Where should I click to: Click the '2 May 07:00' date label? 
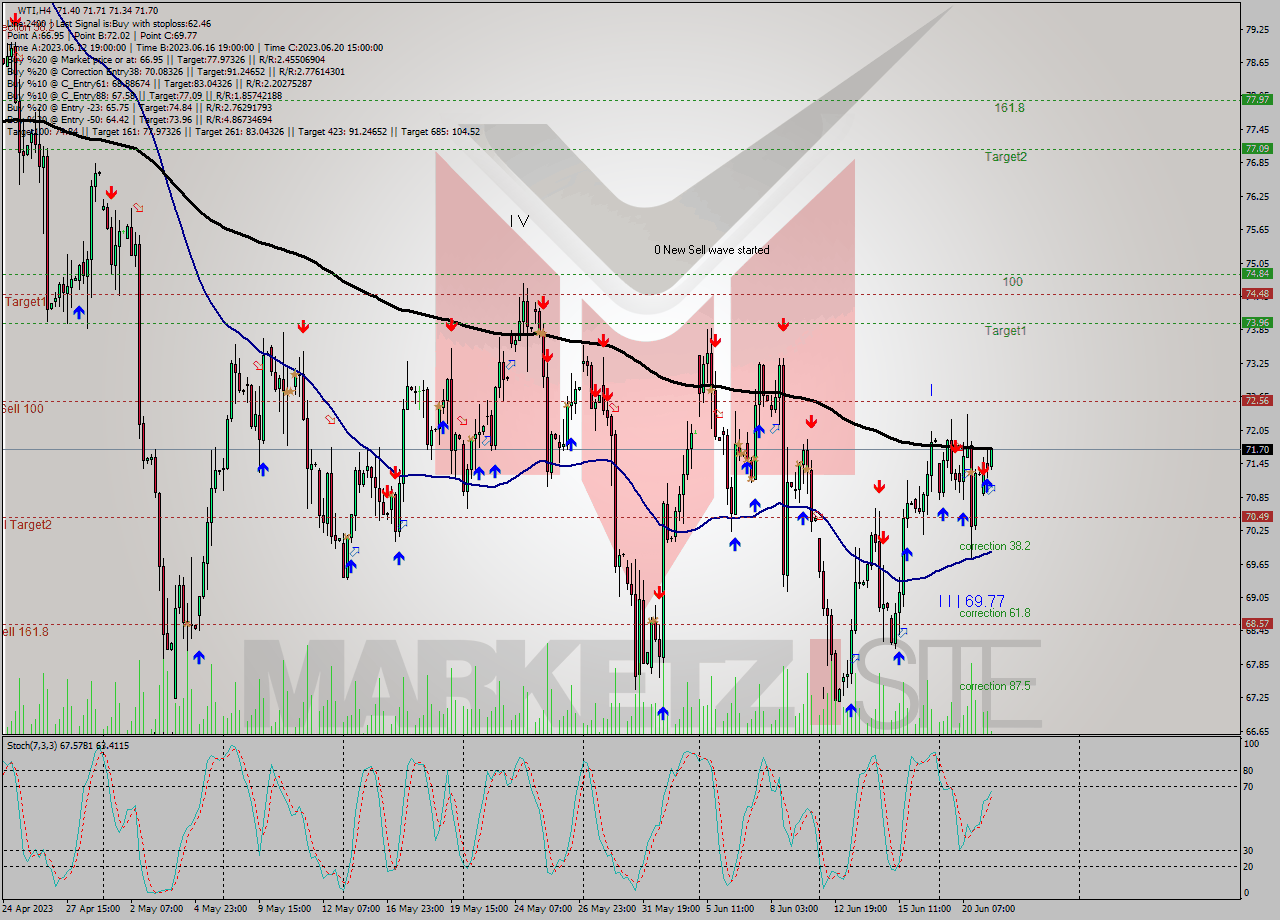(x=157, y=909)
